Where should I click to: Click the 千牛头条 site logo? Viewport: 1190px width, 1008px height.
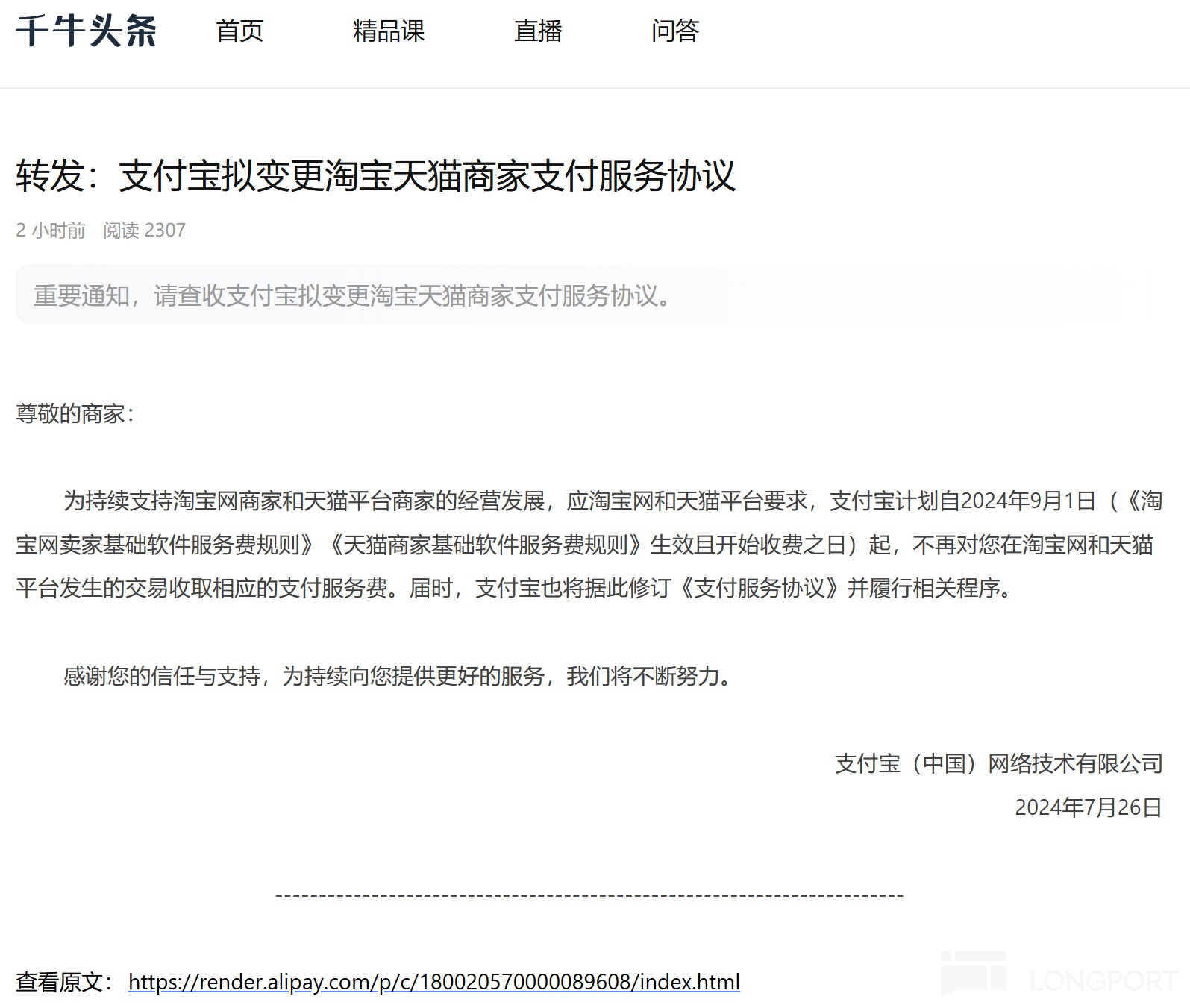point(87,31)
